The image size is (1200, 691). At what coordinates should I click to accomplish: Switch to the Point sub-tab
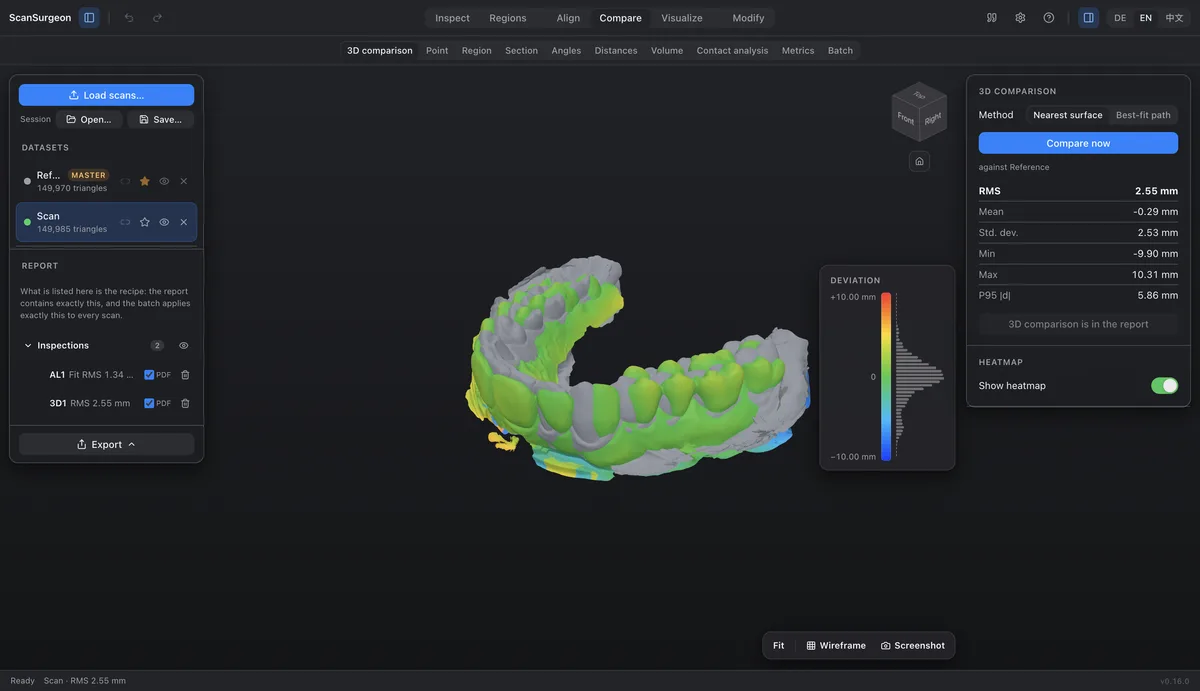[x=437, y=51]
